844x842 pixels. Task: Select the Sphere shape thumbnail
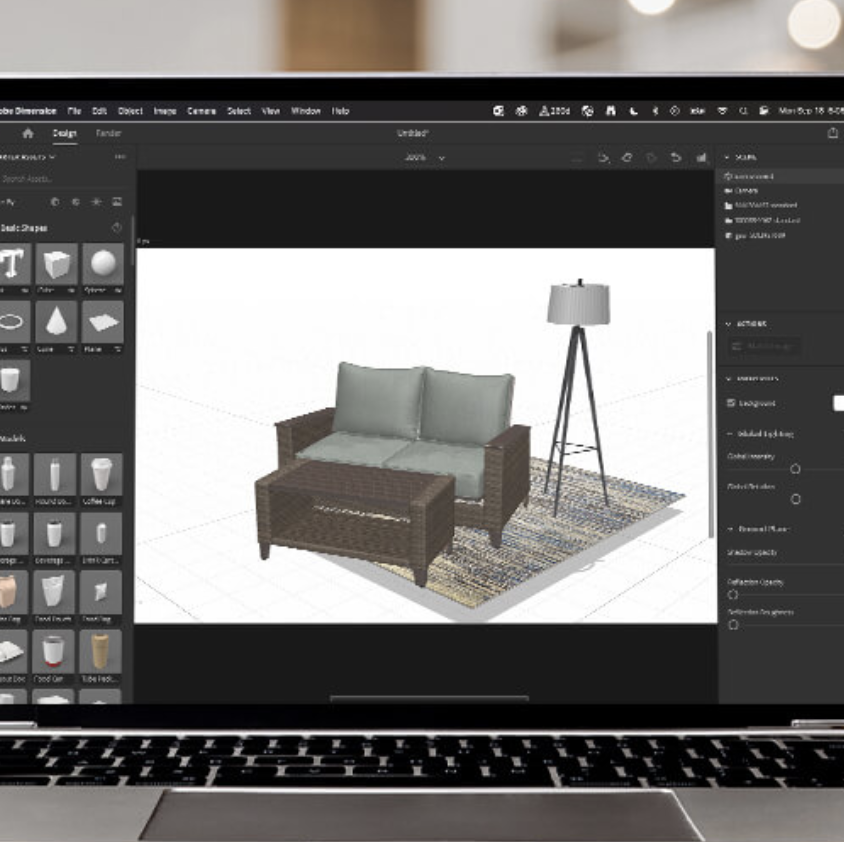tap(103, 264)
